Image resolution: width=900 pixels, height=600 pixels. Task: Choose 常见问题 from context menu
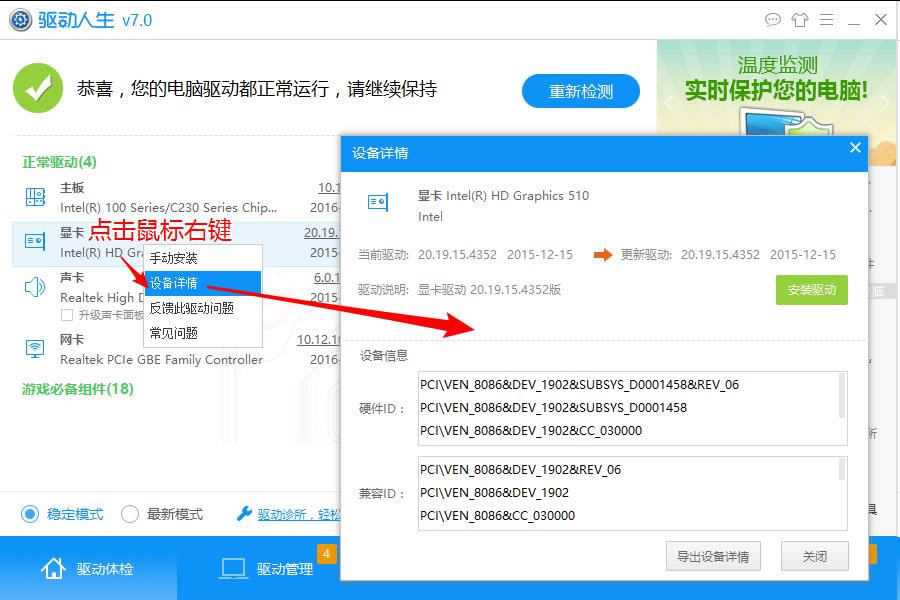(x=203, y=334)
